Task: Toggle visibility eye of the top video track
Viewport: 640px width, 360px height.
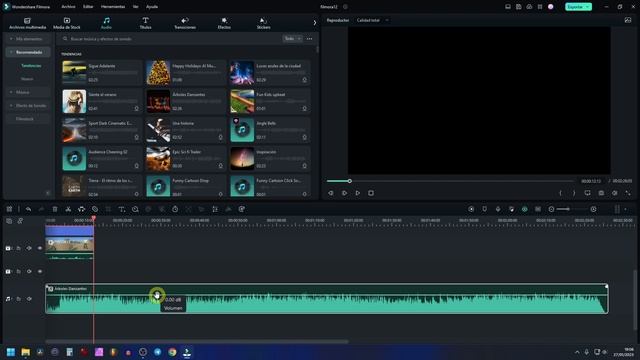Action: 40,248
